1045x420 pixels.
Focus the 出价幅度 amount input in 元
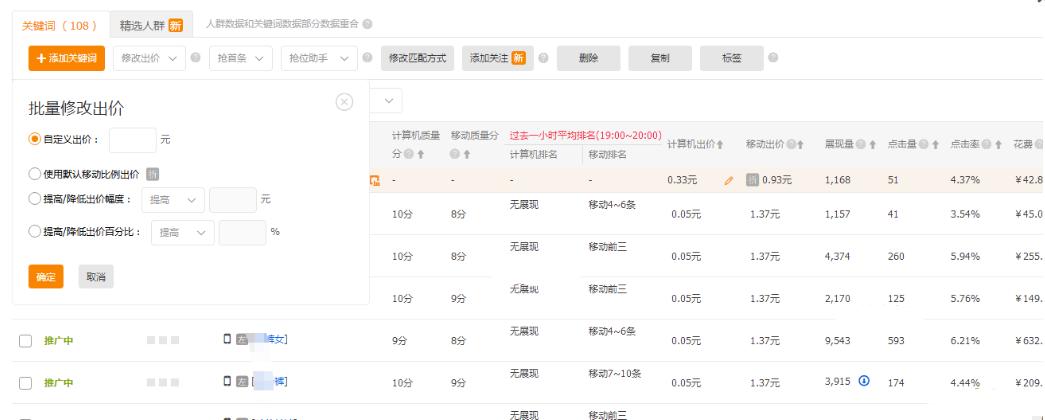tap(233, 199)
